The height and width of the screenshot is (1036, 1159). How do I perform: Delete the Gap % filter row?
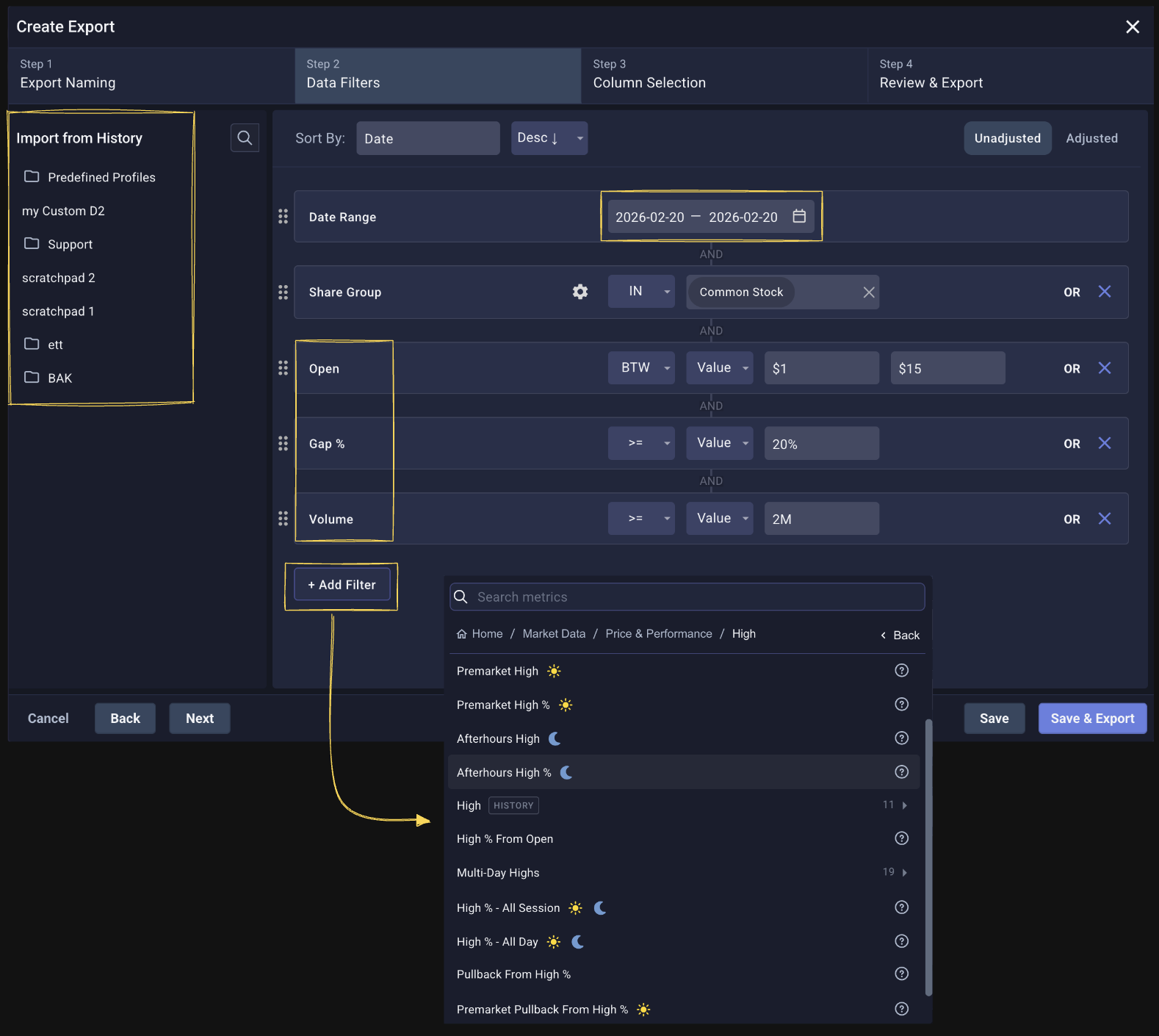[x=1105, y=443]
